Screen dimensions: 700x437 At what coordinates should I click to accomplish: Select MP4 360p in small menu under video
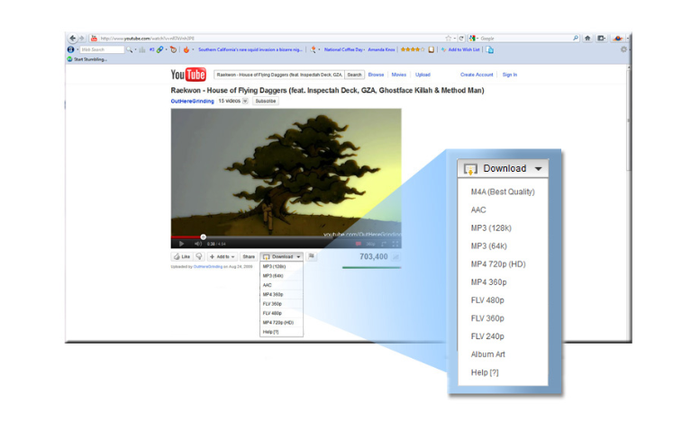click(282, 294)
